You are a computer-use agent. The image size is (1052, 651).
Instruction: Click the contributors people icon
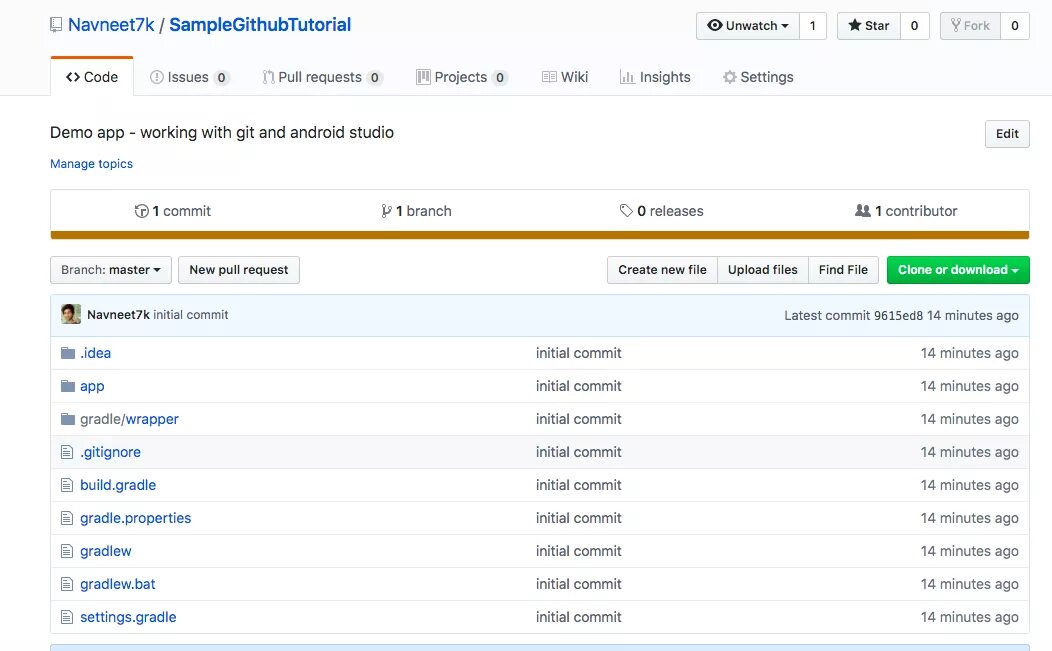863,211
